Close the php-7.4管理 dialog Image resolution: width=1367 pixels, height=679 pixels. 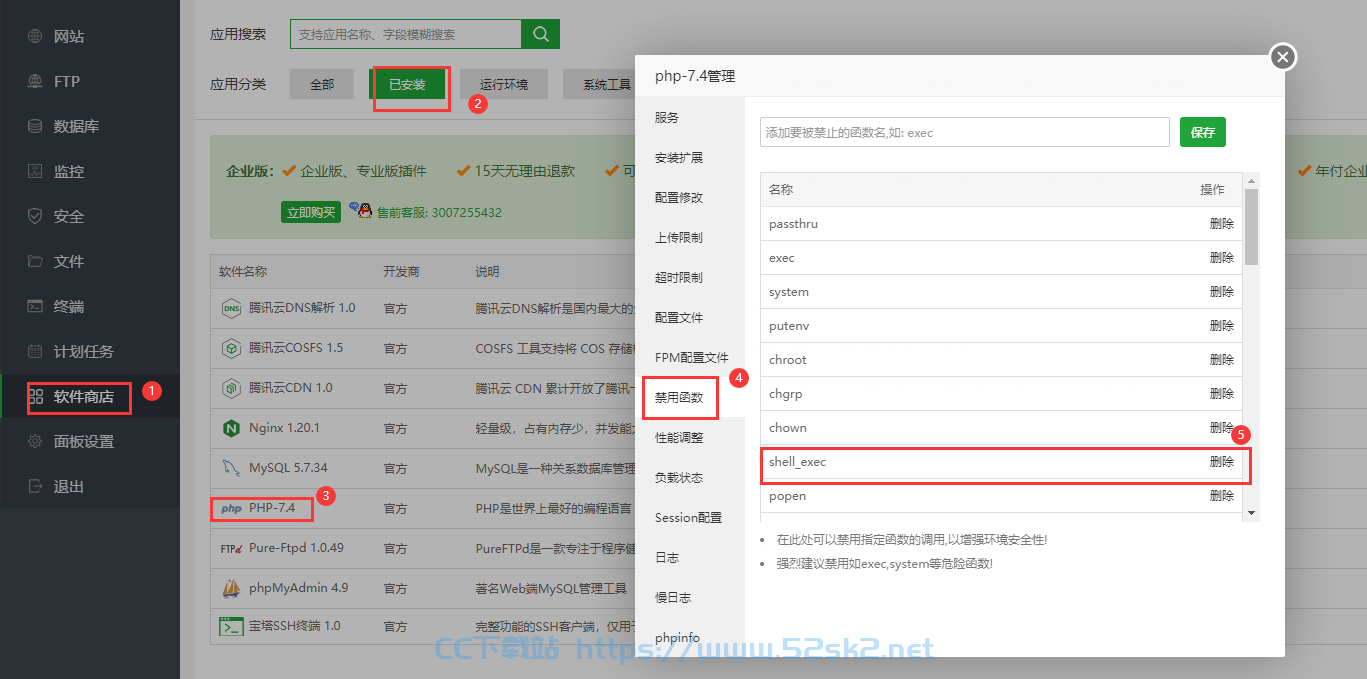coord(1283,57)
